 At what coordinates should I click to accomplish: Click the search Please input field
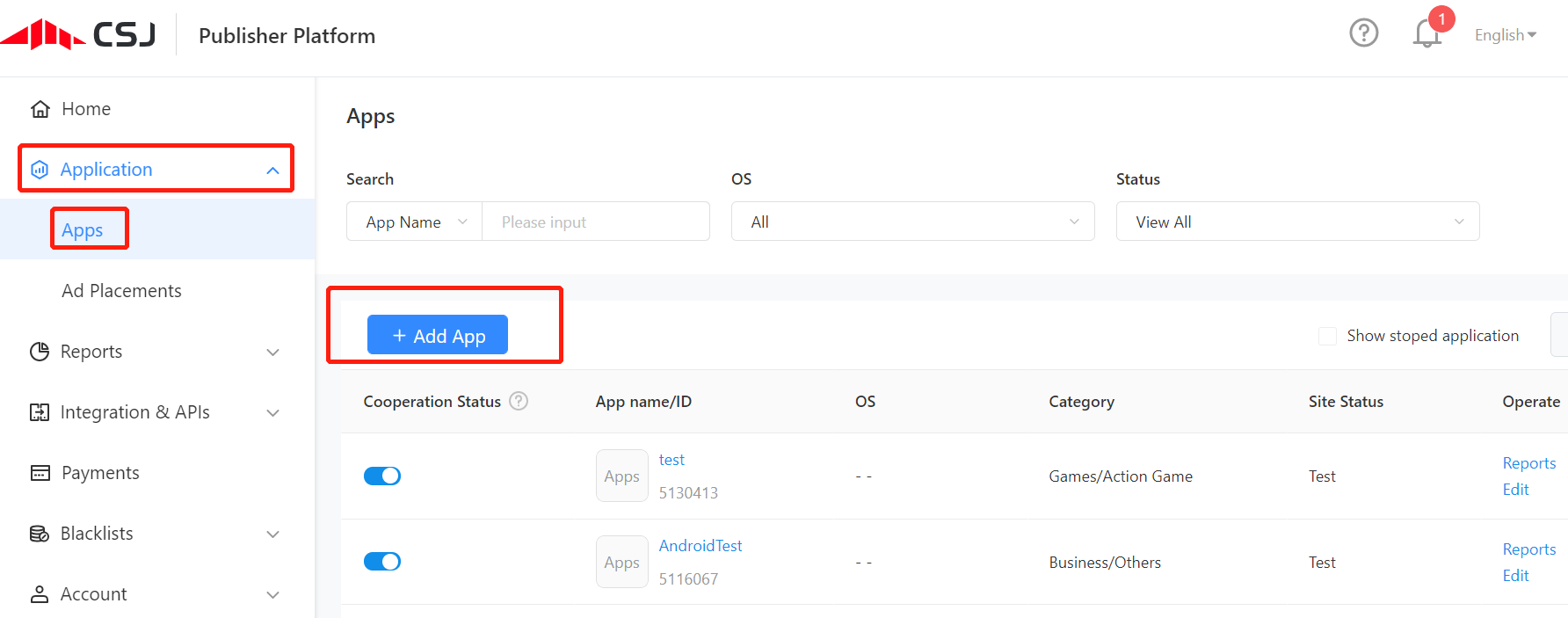coord(595,222)
